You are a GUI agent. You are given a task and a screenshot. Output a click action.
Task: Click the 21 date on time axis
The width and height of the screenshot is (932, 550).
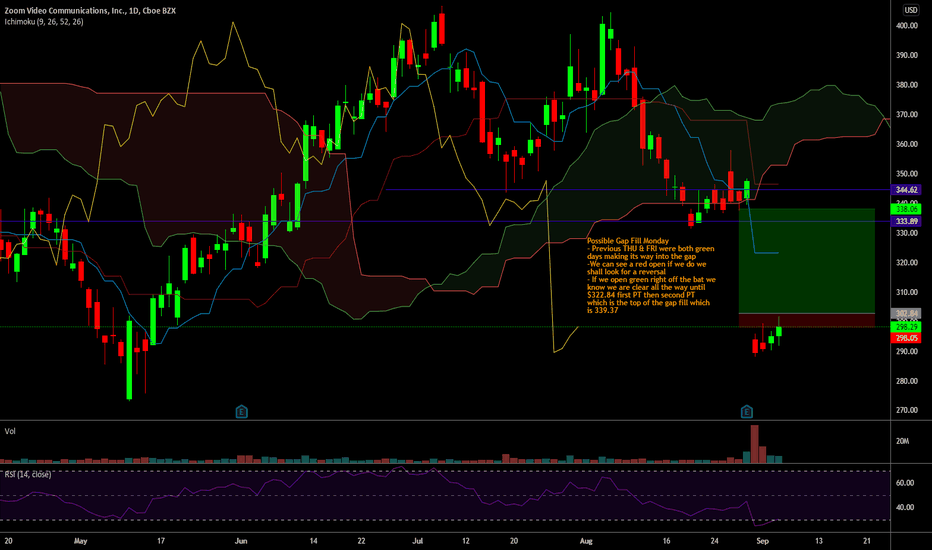point(867,541)
